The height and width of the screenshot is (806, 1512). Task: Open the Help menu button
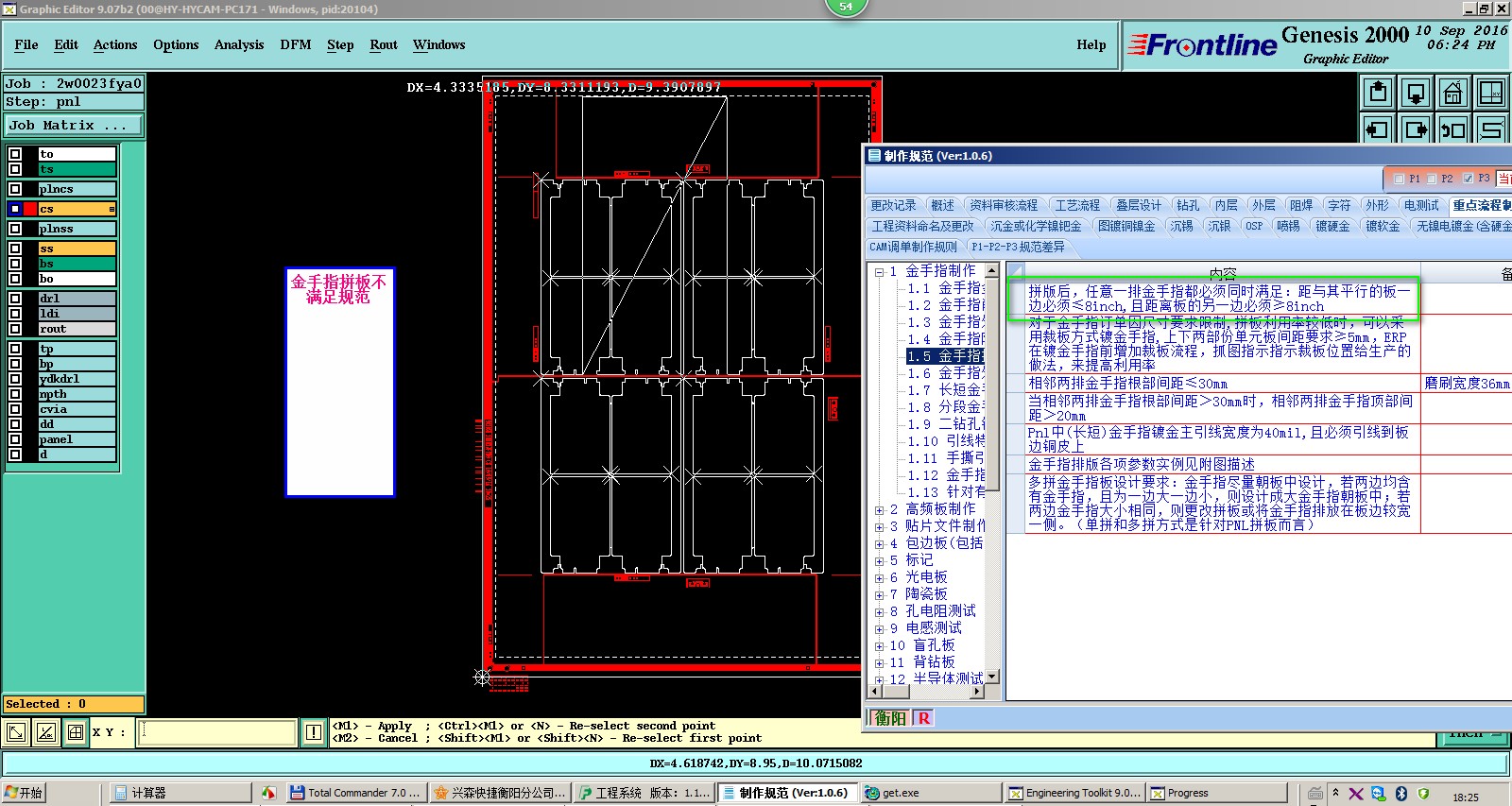[1091, 44]
